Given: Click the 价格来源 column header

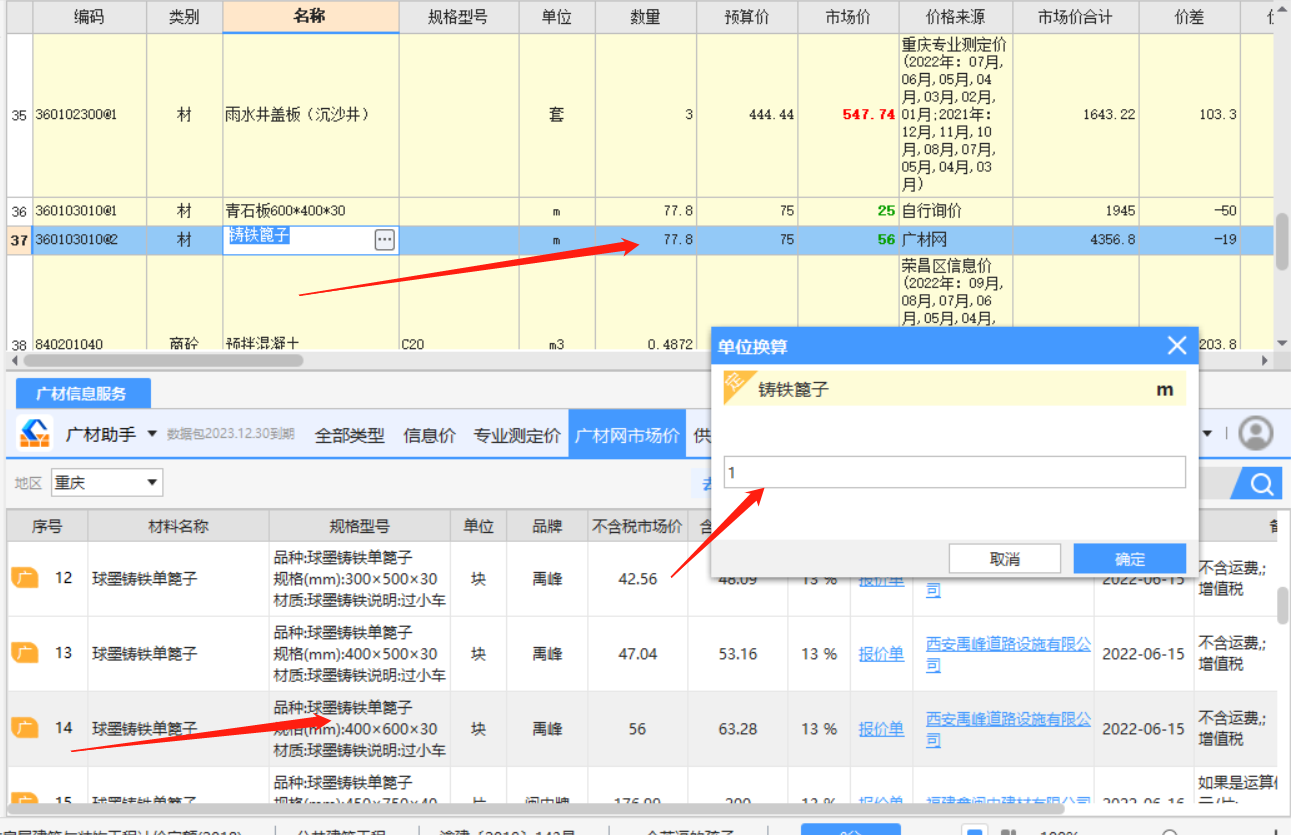Looking at the screenshot, I should pos(956,17).
